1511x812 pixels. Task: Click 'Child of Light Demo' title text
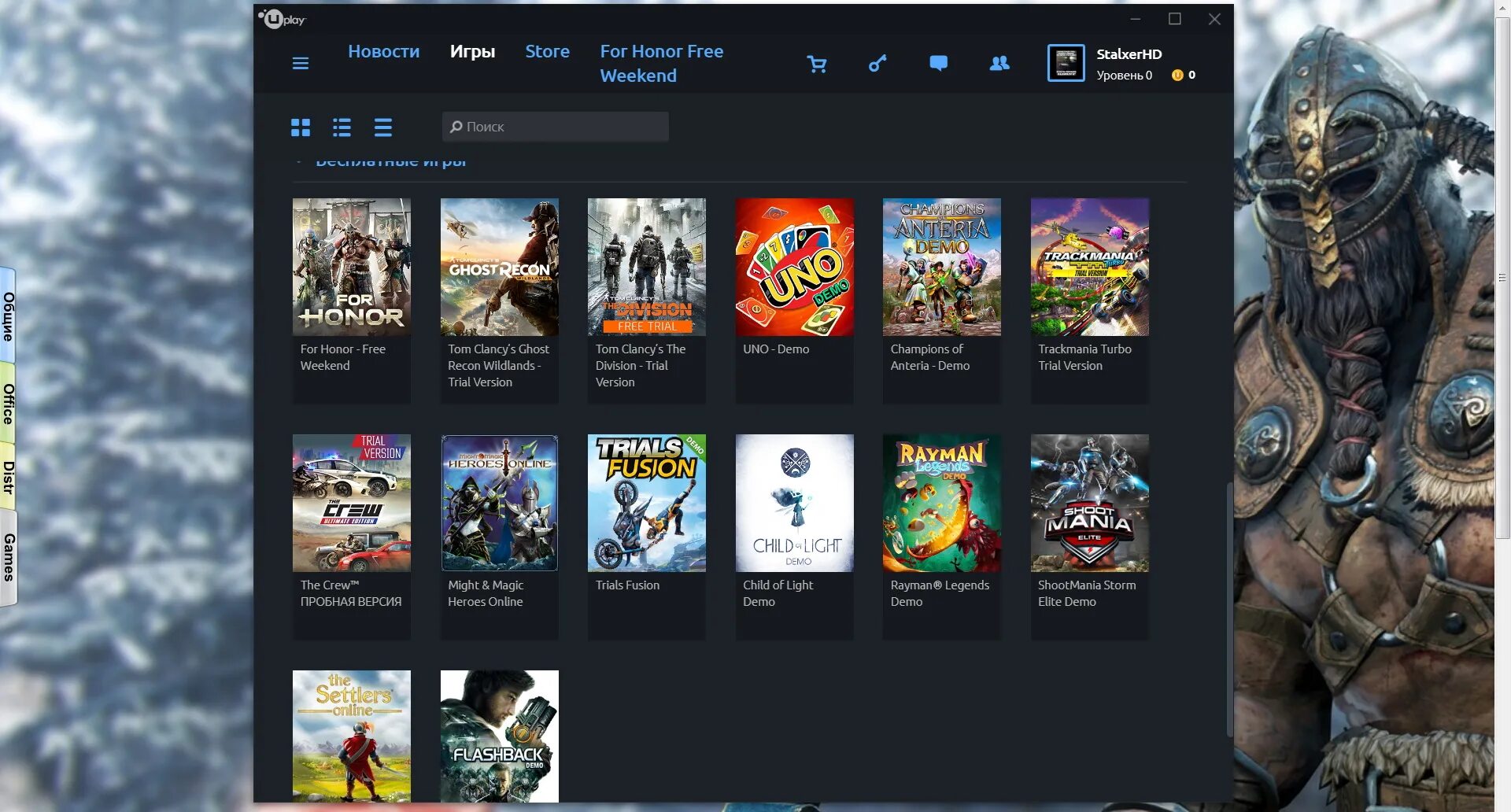778,593
